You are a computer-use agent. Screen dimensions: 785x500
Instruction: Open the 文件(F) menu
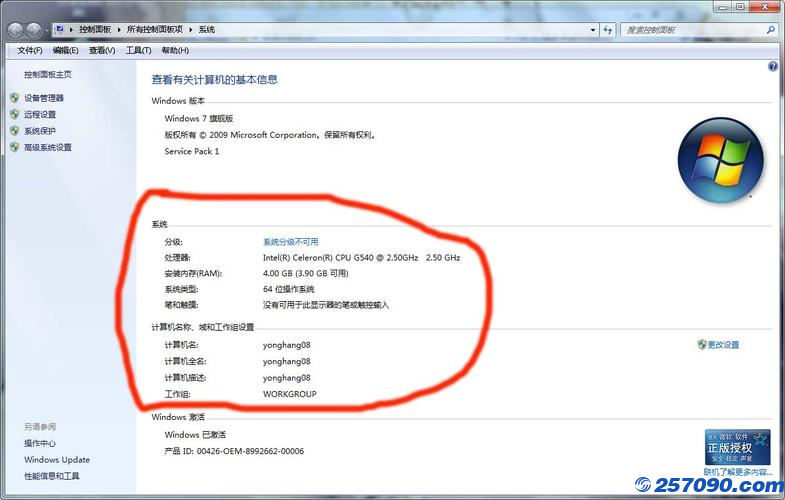[30, 50]
